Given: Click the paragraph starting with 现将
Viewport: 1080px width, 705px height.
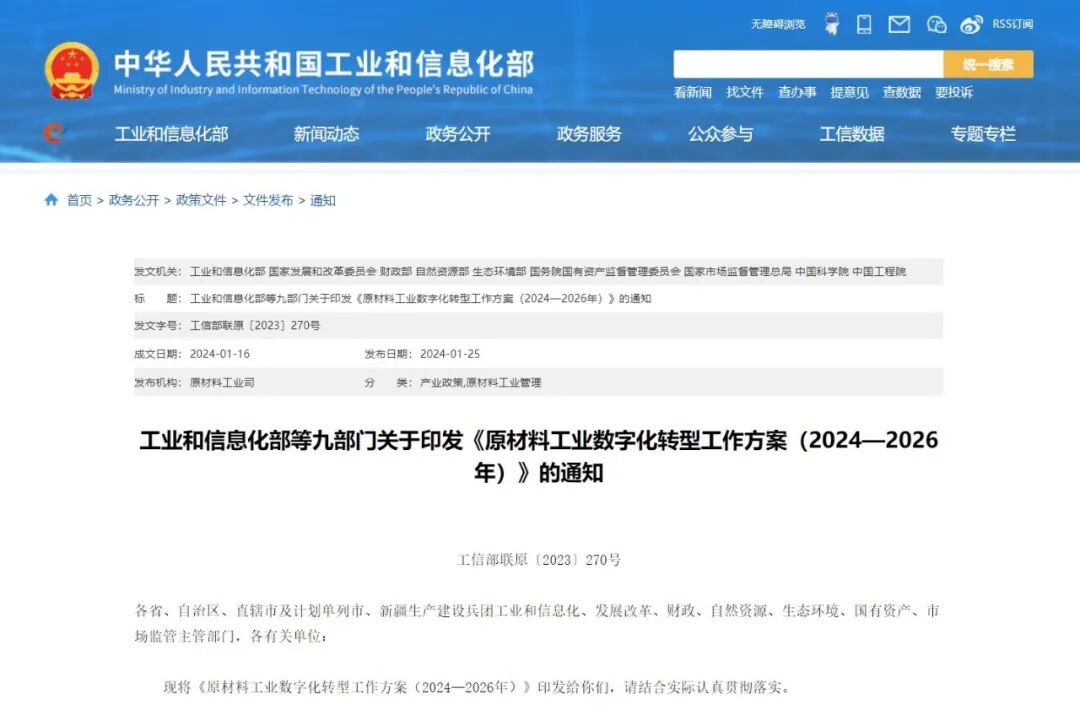Looking at the screenshot, I should [x=477, y=687].
